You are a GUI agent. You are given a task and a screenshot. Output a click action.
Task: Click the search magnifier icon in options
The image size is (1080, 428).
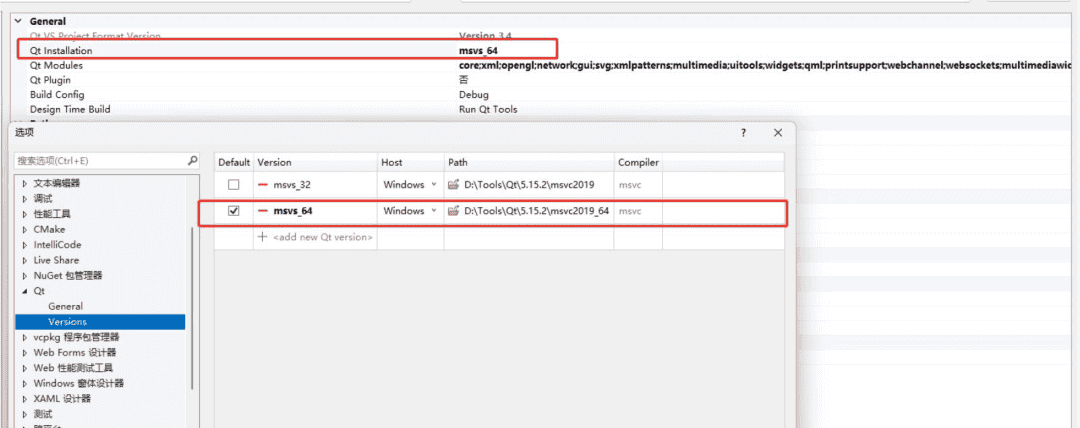pyautogui.click(x=193, y=160)
